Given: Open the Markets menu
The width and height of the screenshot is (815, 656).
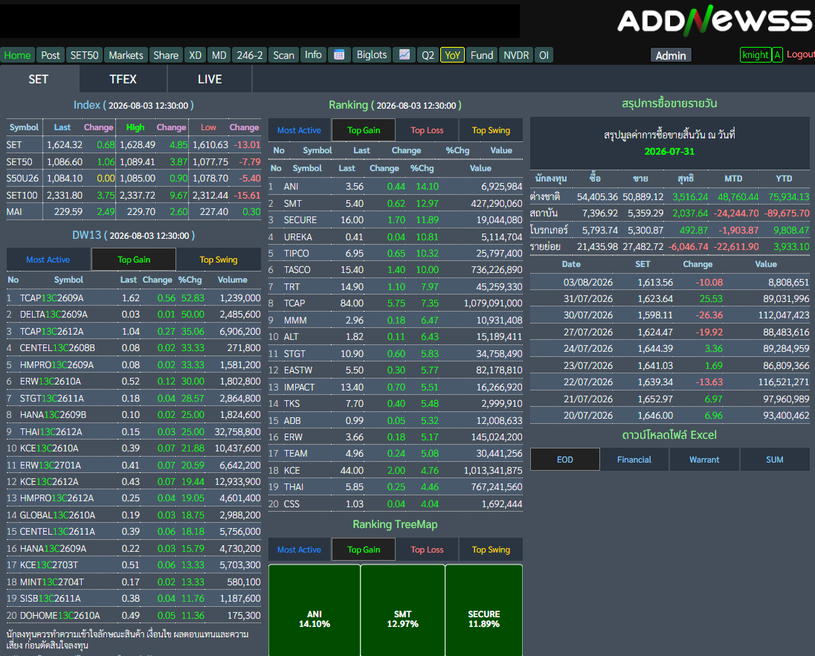Looking at the screenshot, I should click(x=126, y=55).
